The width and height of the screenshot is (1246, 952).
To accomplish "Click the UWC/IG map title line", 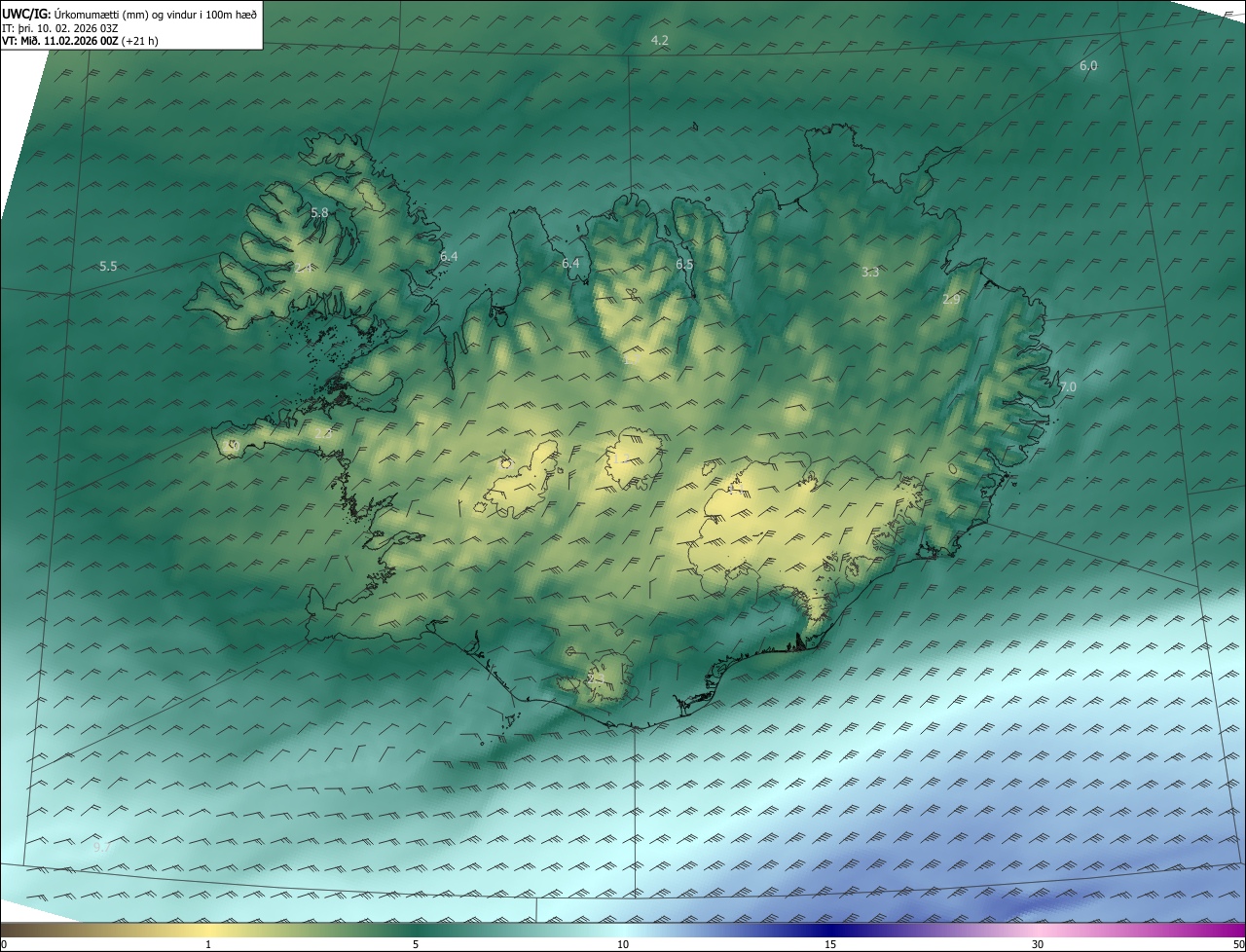I will click(x=129, y=13).
